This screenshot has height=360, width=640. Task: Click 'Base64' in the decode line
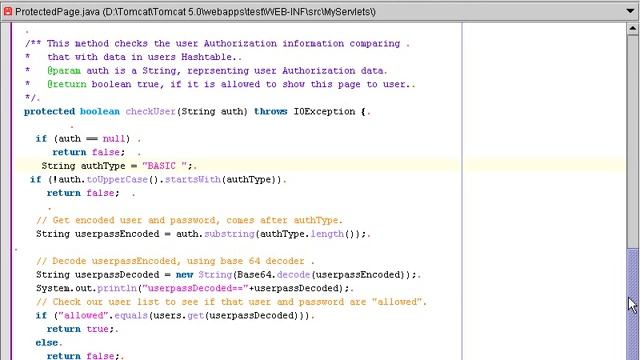point(253,275)
